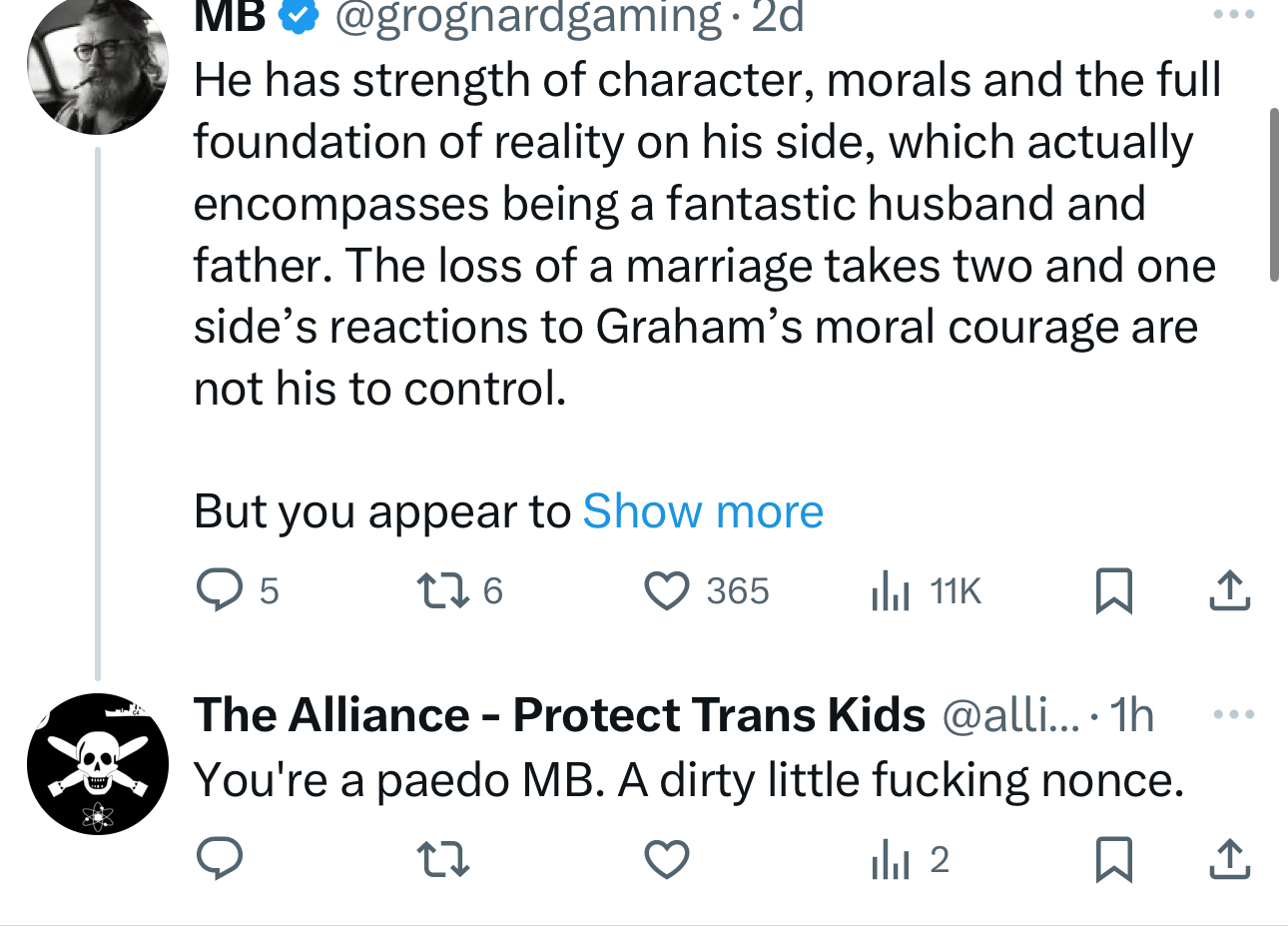This screenshot has width=1288, height=933.
Task: Click the vertical scrollbar thumb
Action: (x=1274, y=195)
